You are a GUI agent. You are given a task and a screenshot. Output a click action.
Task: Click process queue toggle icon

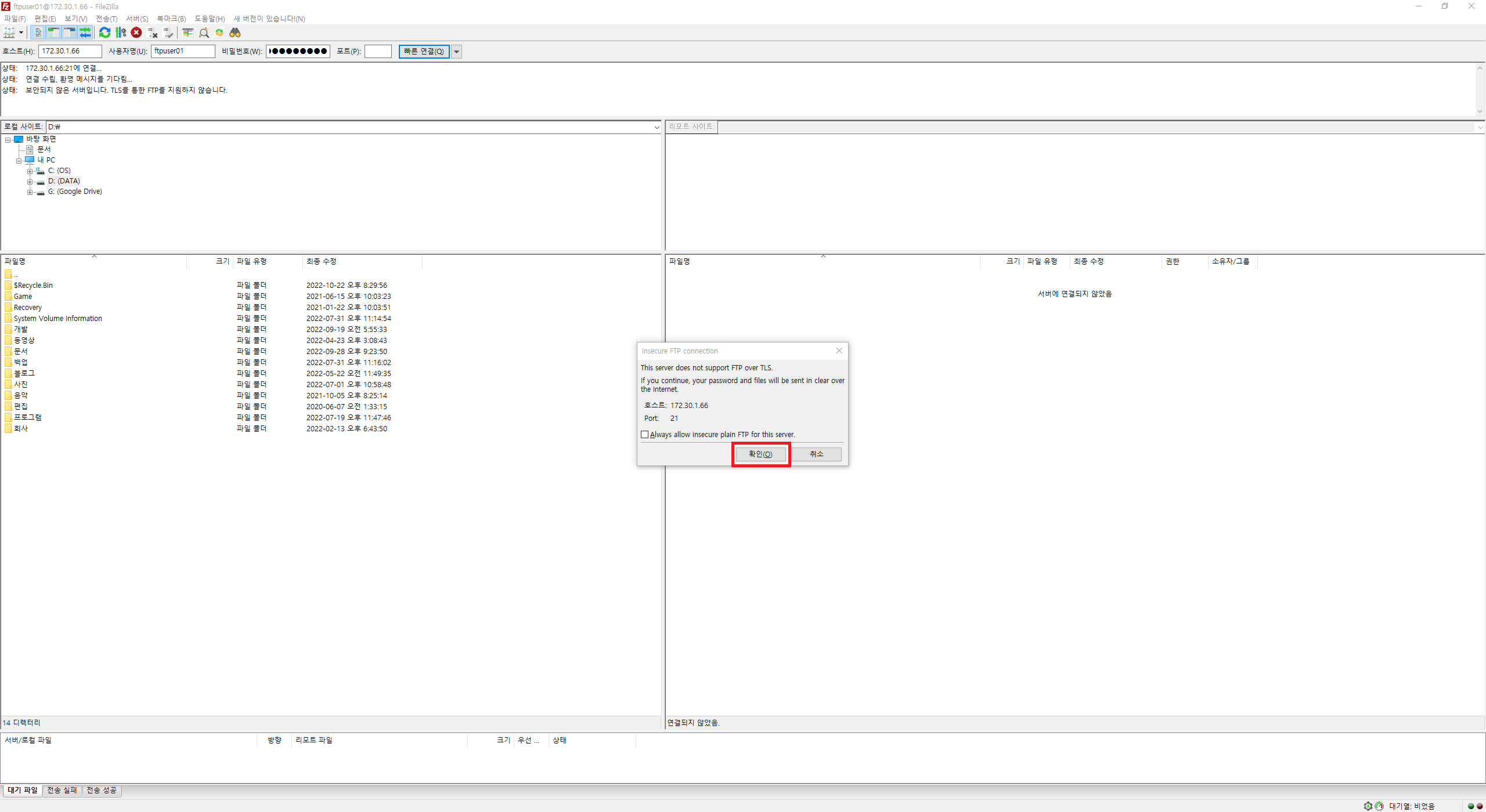pyautogui.click(x=121, y=33)
